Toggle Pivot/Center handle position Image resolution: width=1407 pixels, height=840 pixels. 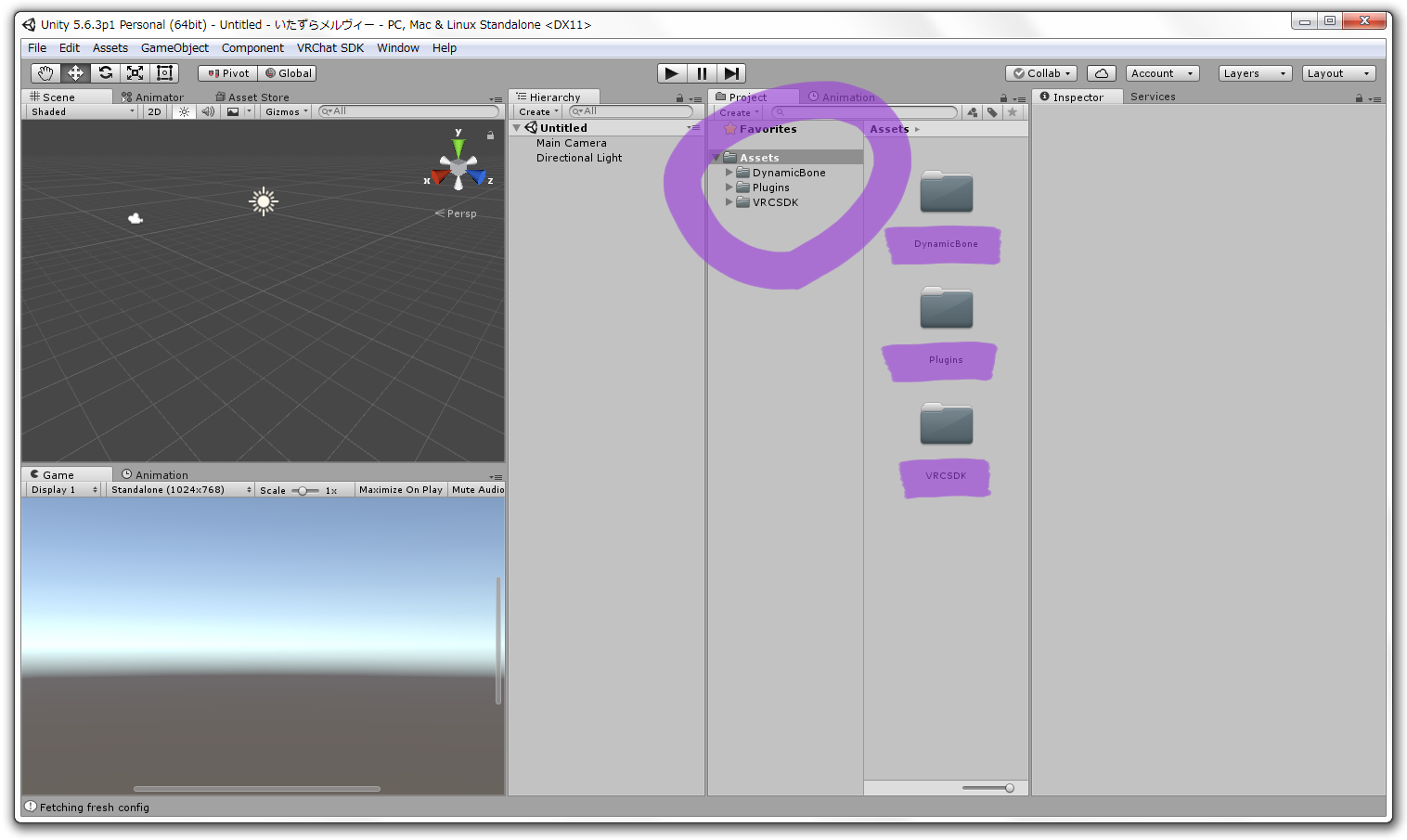227,73
